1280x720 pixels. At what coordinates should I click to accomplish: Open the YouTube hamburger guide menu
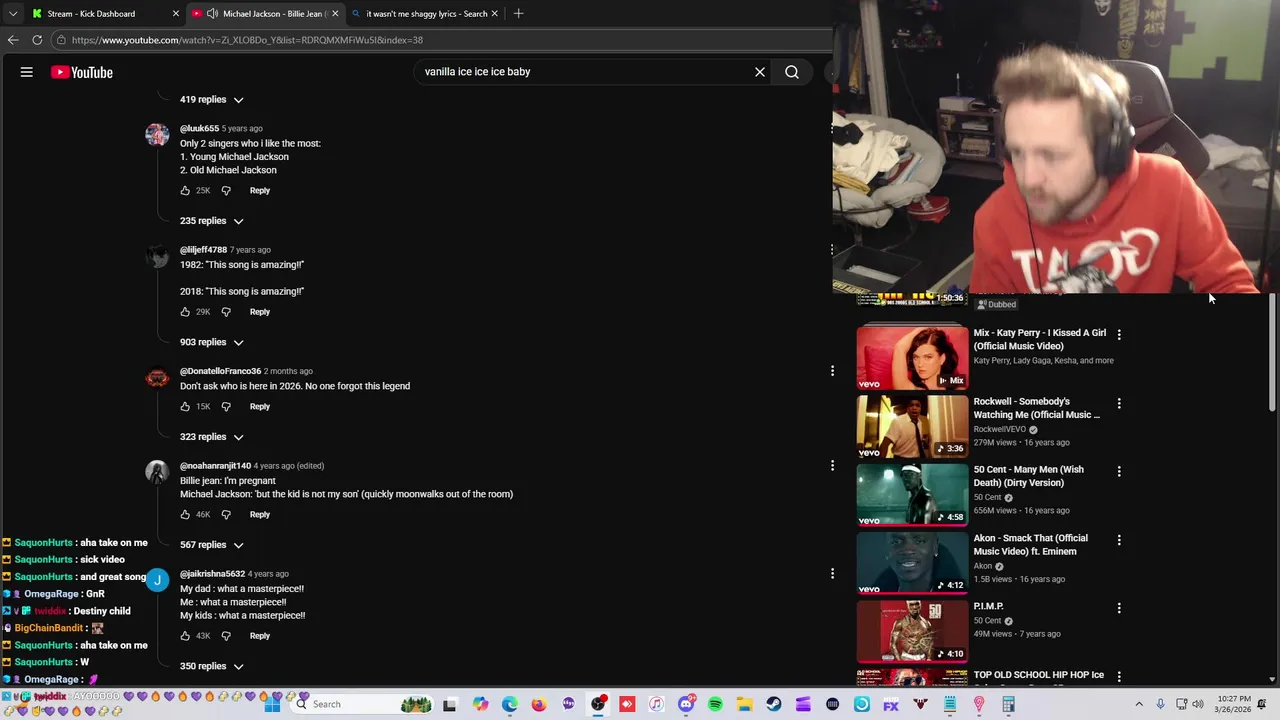coord(27,72)
